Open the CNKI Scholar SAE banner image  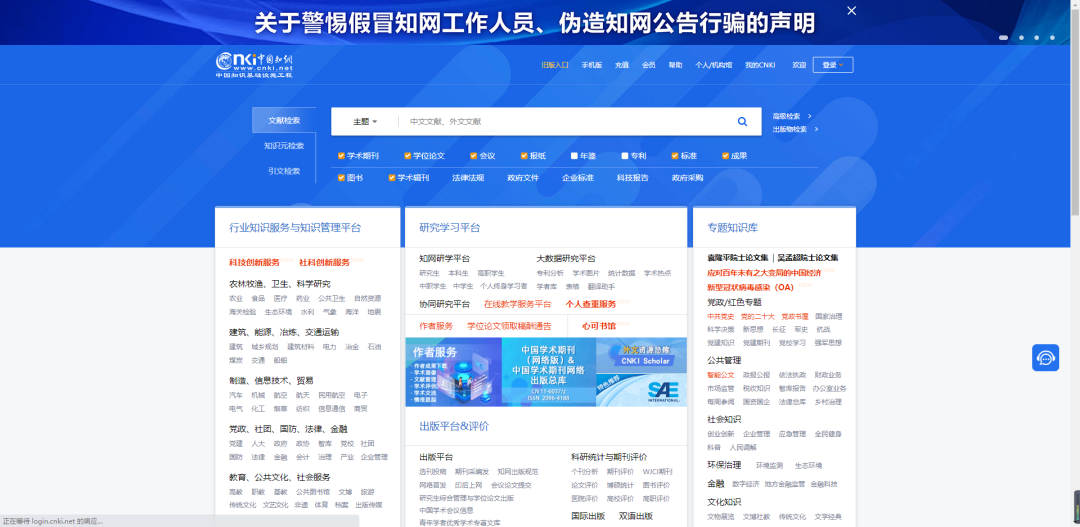pos(641,372)
